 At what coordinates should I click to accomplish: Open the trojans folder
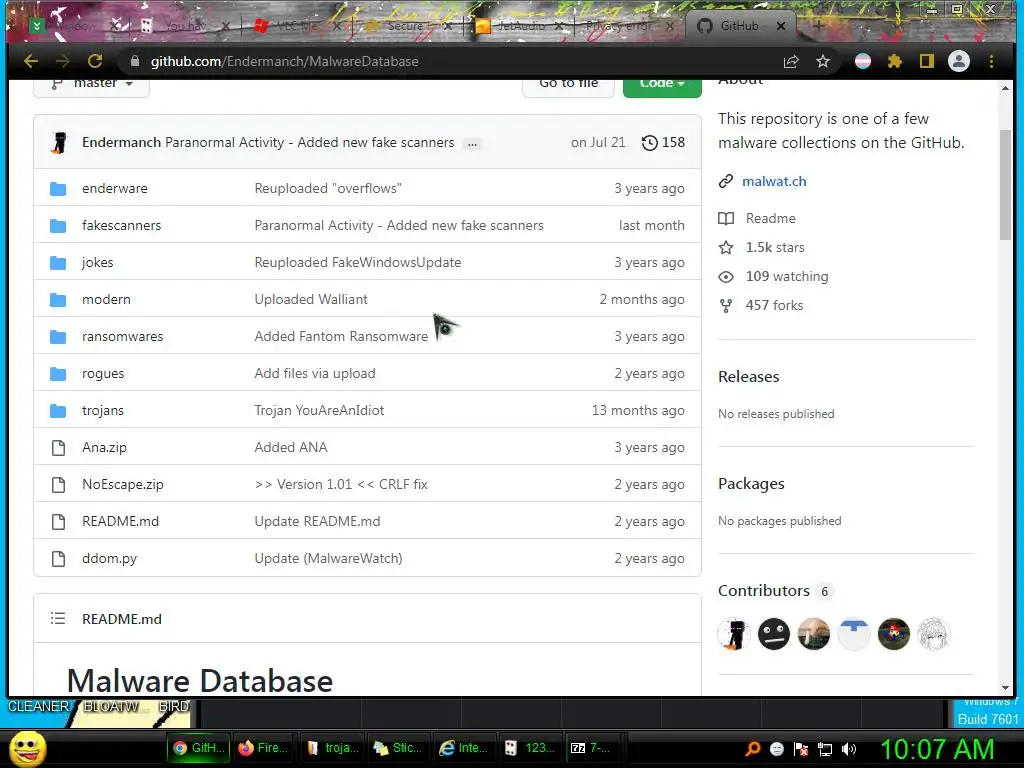[x=103, y=411]
